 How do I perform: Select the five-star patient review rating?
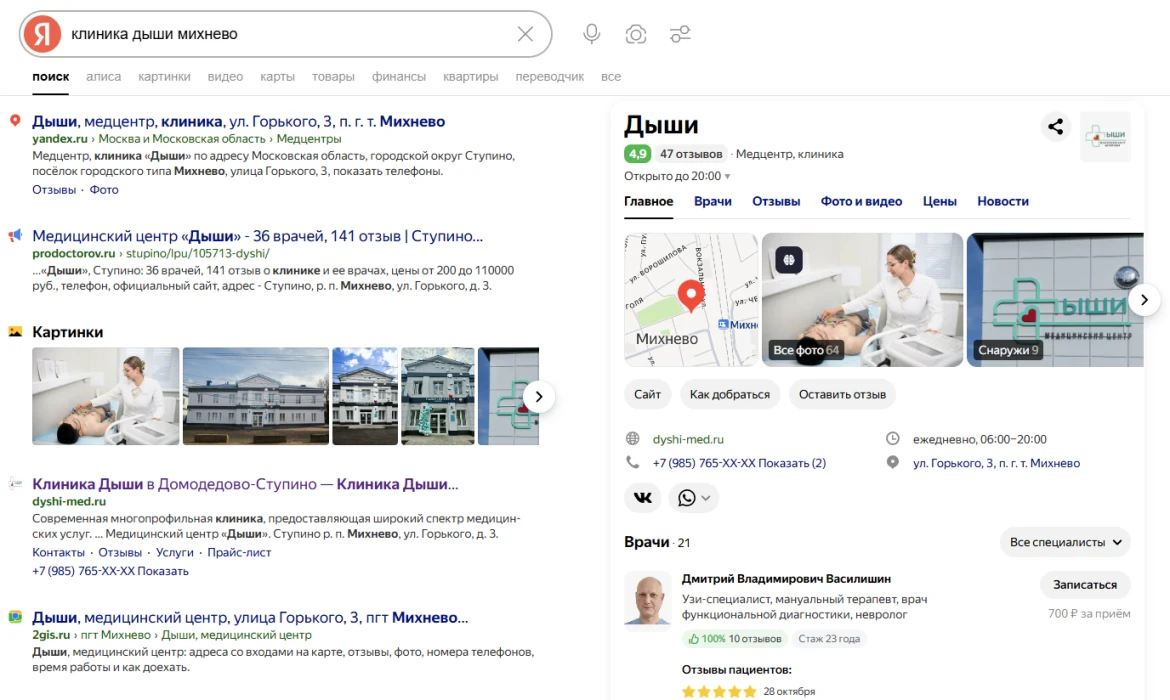click(x=720, y=690)
